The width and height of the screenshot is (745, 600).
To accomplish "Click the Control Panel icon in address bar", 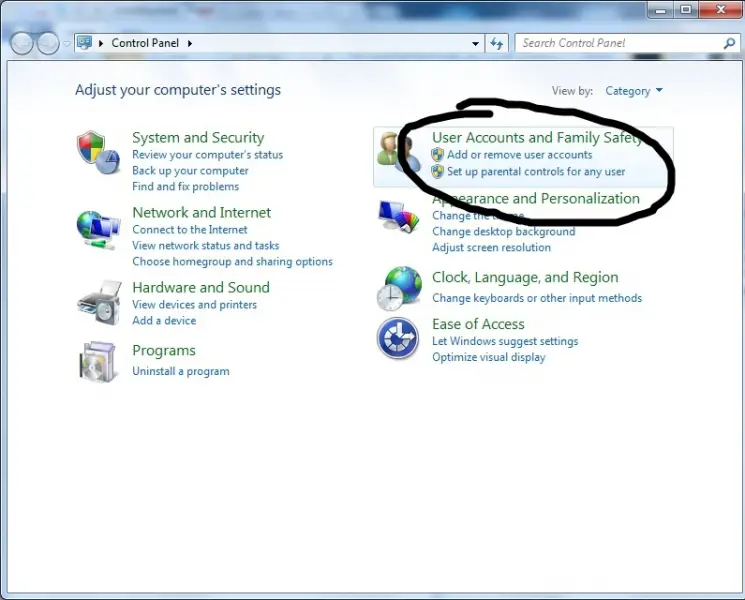I will [x=84, y=43].
